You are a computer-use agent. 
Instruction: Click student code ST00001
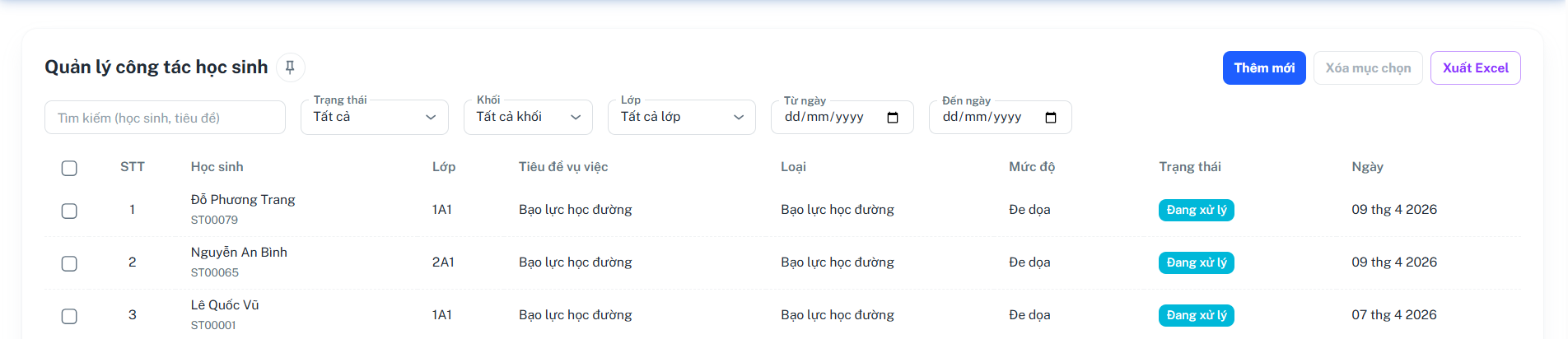click(213, 325)
